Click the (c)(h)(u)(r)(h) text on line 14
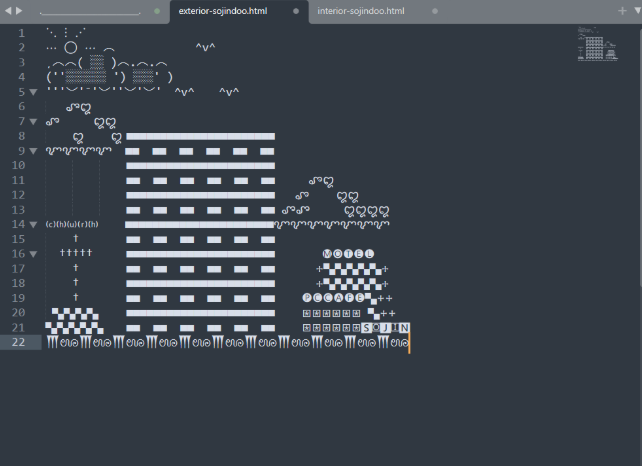The height and width of the screenshot is (466, 642). click(x=72, y=224)
